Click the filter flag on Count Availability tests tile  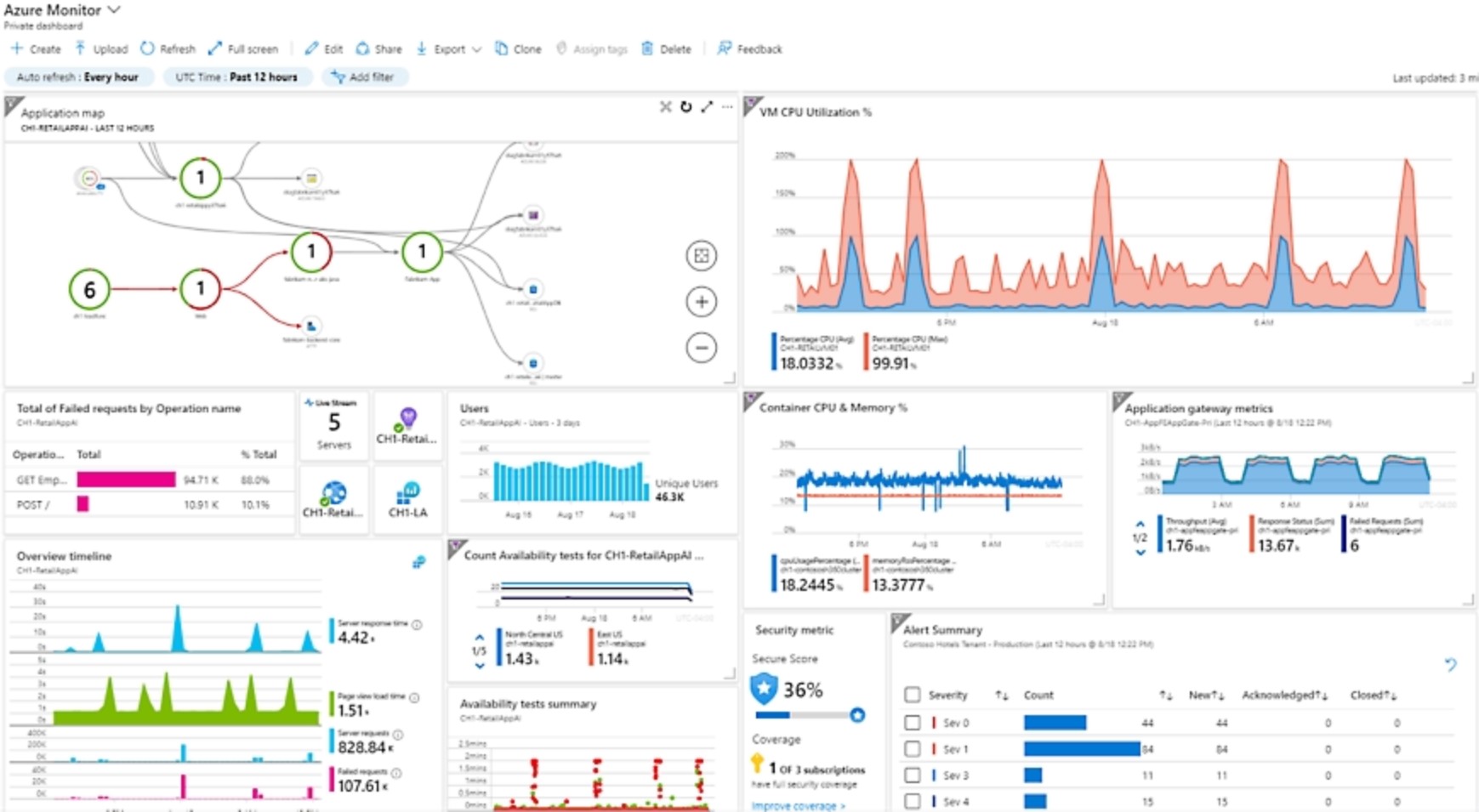(458, 548)
